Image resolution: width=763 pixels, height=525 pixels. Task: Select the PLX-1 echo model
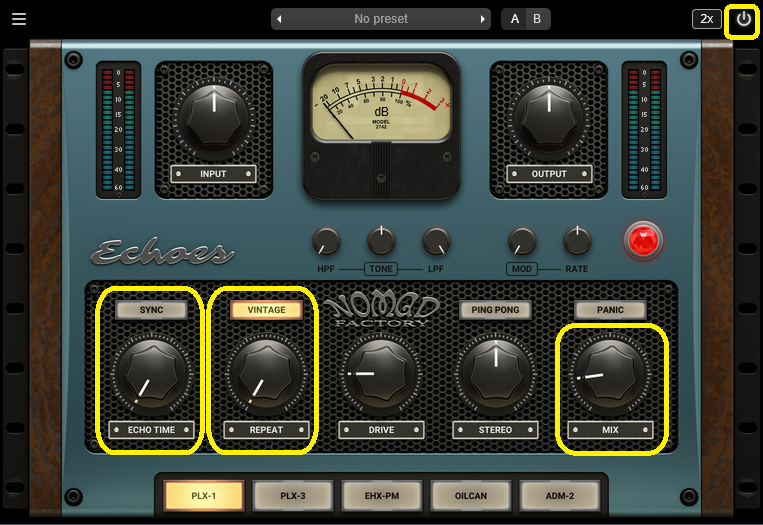(x=203, y=496)
